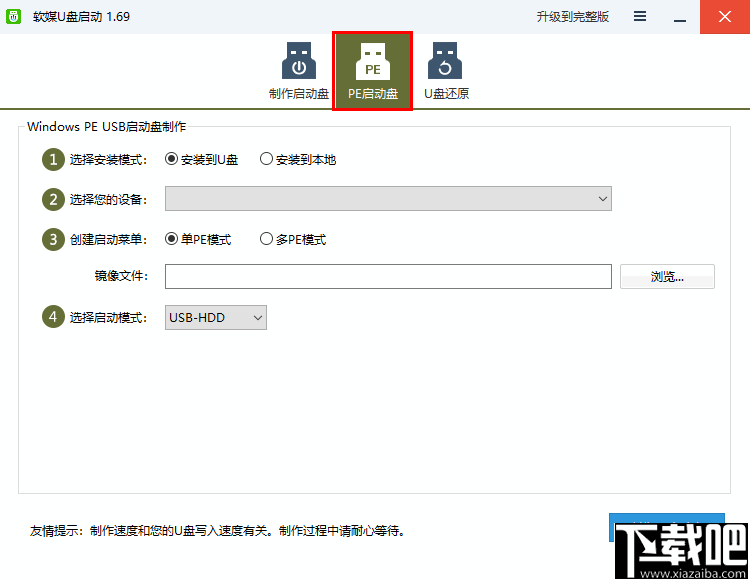Open the USB-HDD boot mode dropdown

click(x=216, y=318)
